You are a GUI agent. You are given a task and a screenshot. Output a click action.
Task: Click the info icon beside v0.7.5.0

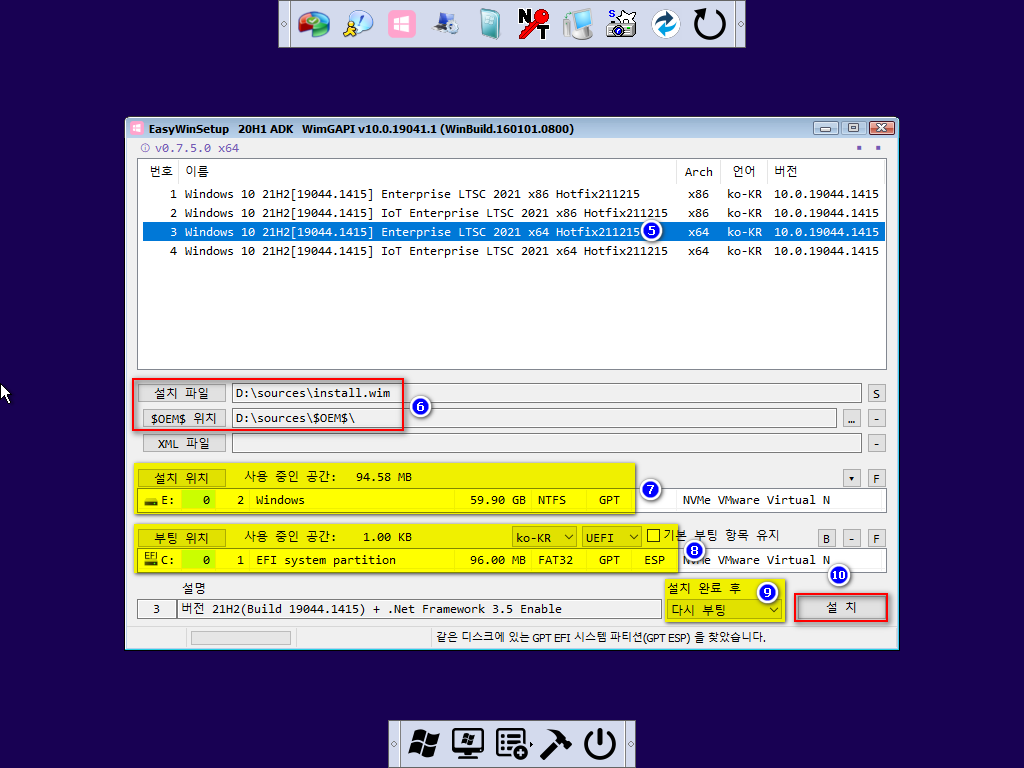pos(145,148)
